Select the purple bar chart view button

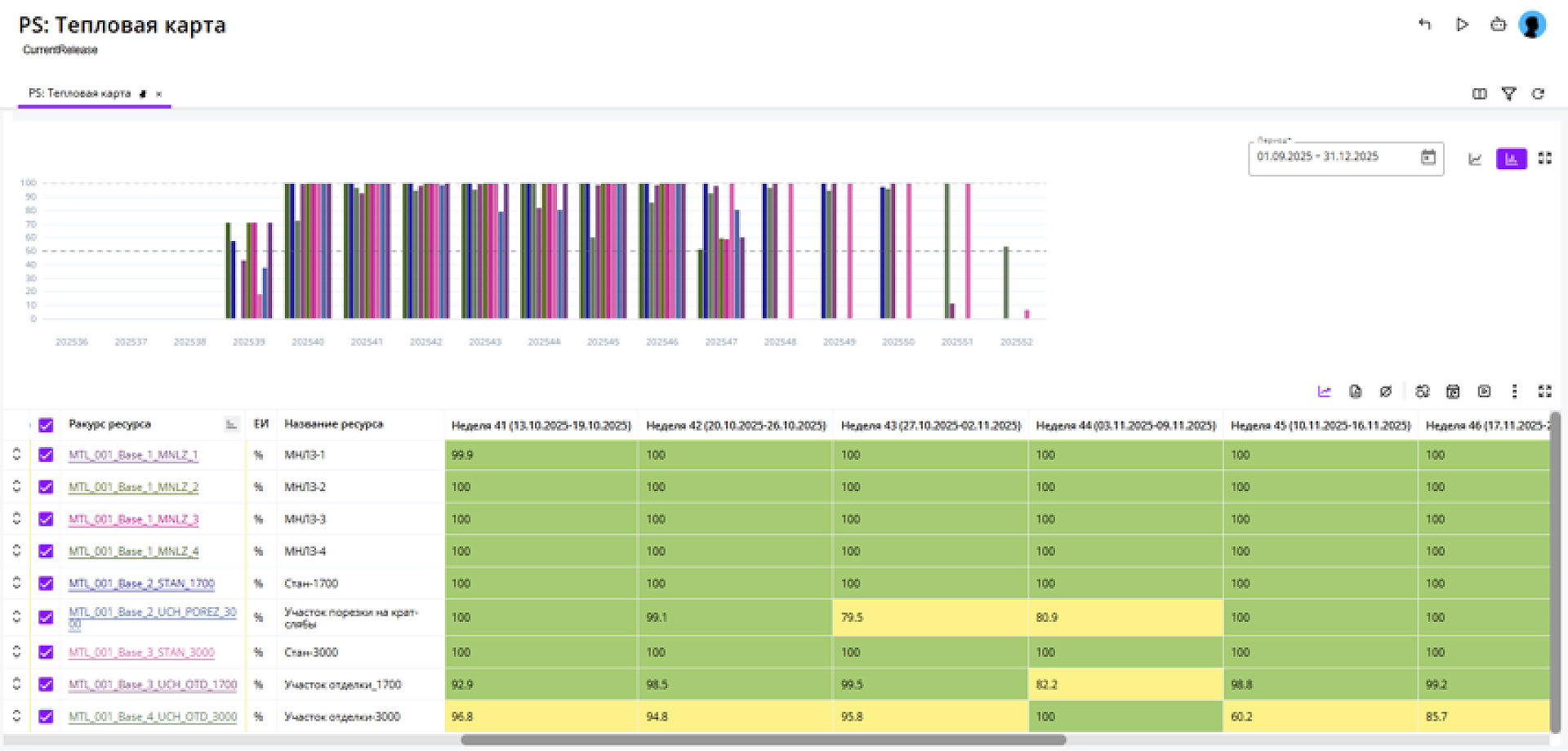tap(1511, 159)
